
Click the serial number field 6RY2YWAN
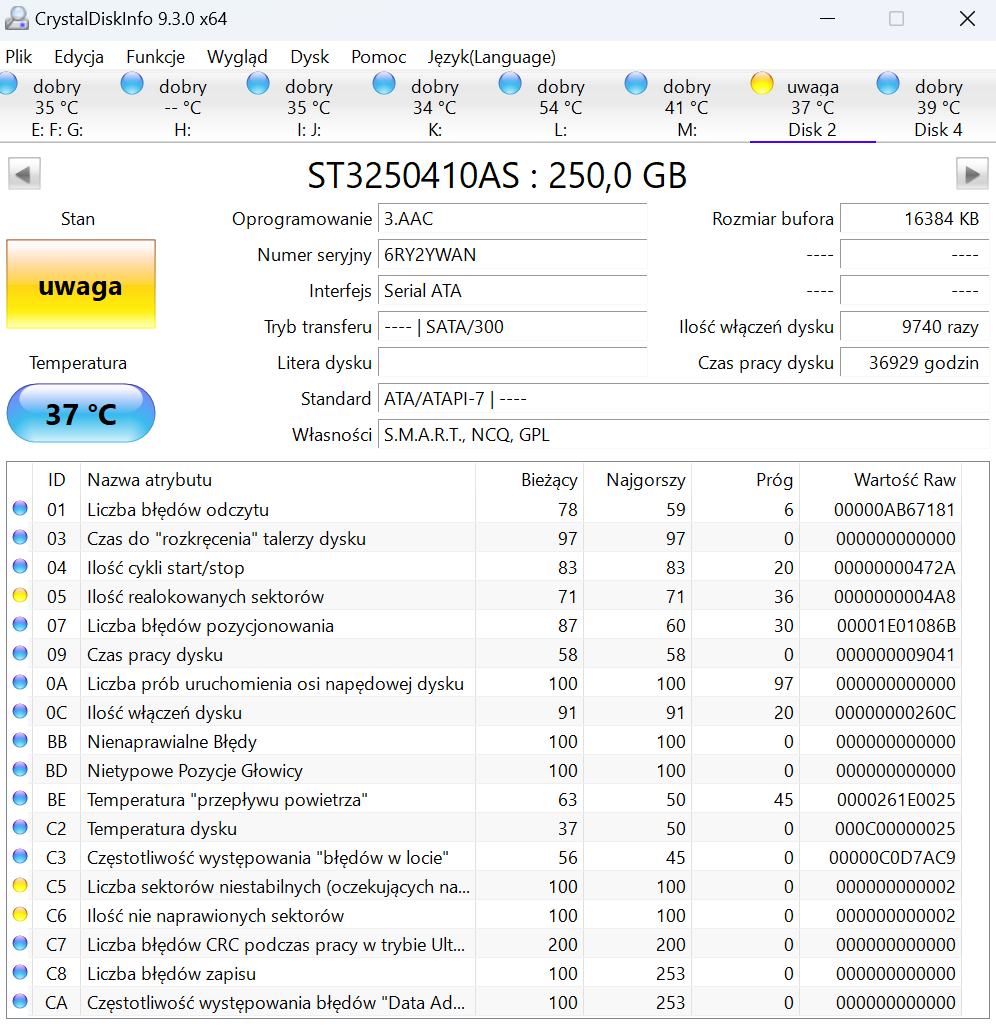point(512,255)
